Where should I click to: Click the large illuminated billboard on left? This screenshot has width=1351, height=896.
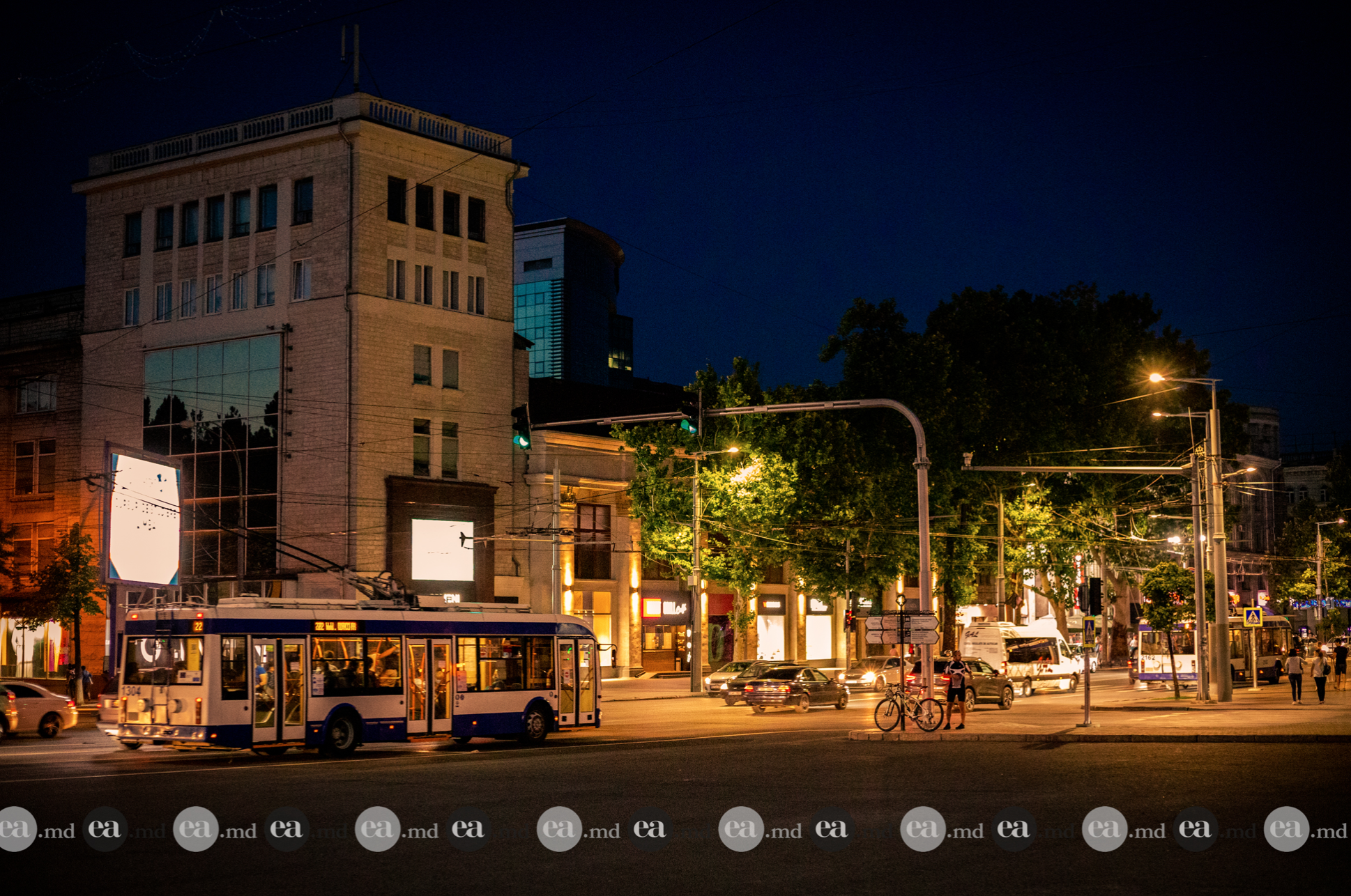click(144, 518)
